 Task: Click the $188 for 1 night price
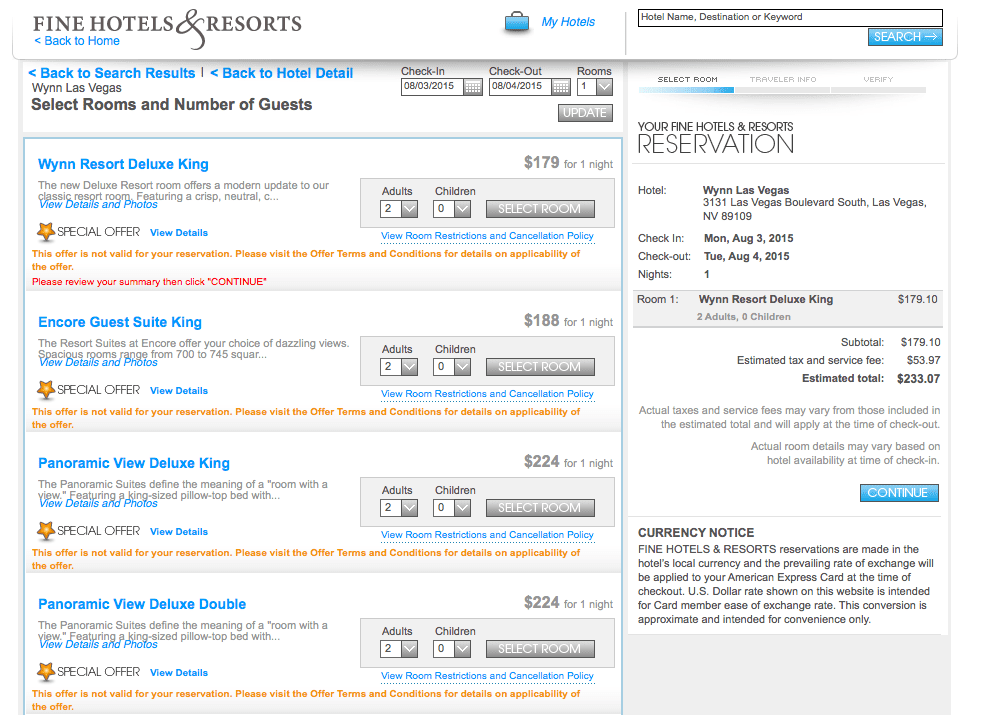click(568, 321)
